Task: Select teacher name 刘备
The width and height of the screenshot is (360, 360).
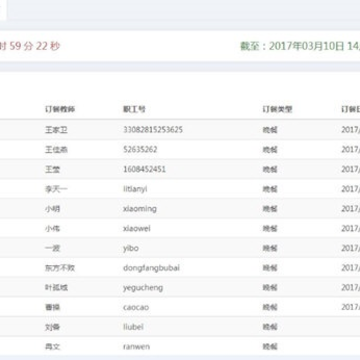Action: 53,327
